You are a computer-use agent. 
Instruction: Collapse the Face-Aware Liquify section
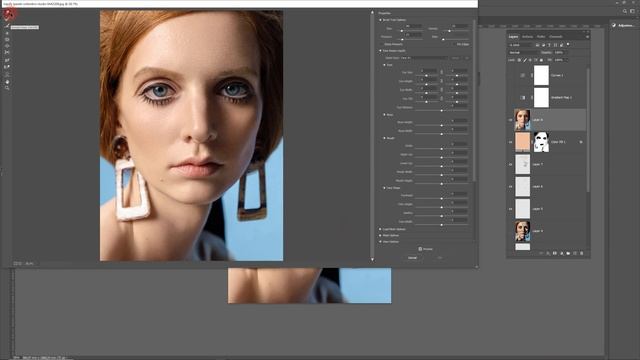[380, 51]
